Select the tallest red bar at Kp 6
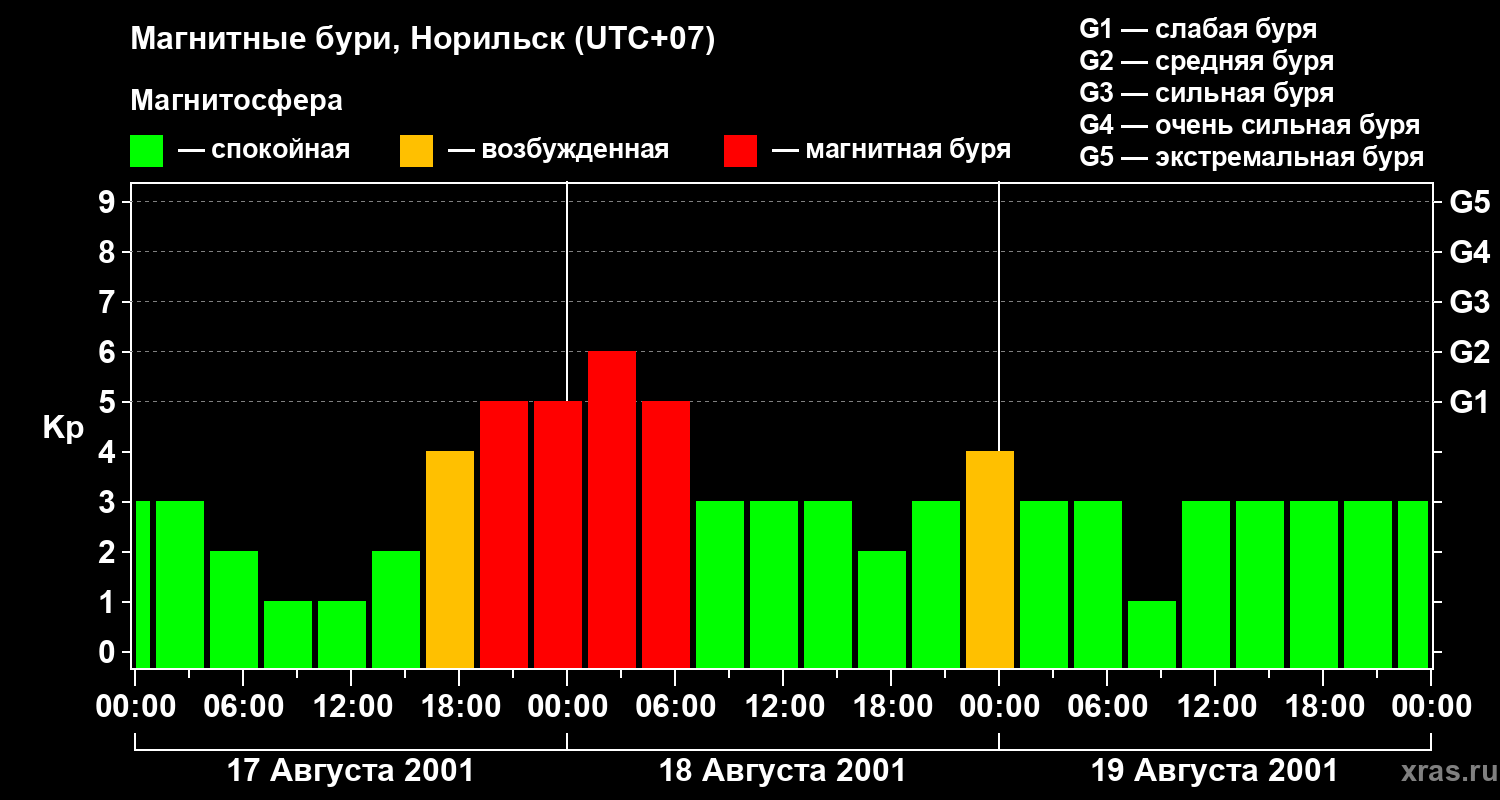The image size is (1500, 800). (612, 509)
